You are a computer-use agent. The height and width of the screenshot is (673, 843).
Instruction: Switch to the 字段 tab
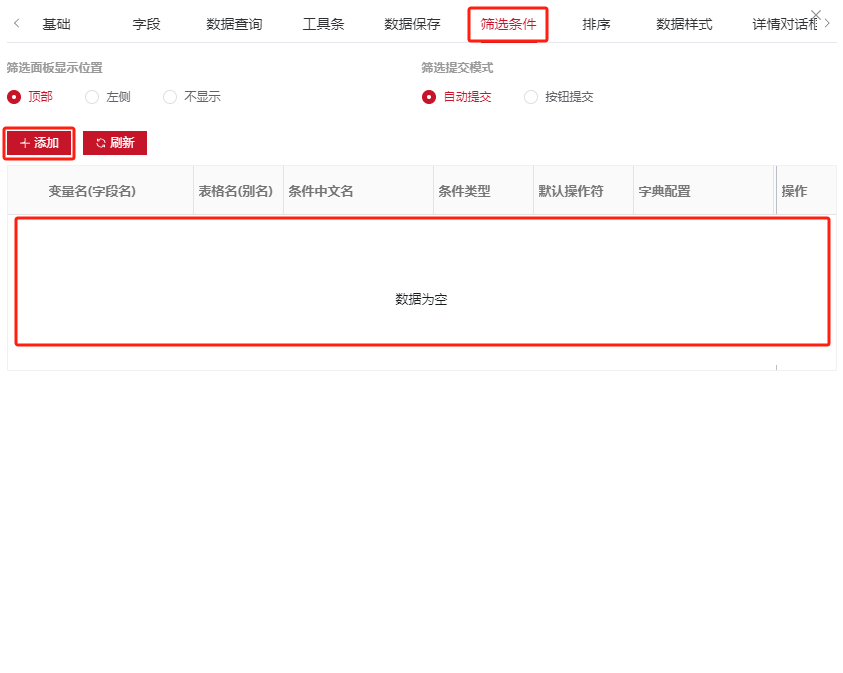click(x=146, y=24)
